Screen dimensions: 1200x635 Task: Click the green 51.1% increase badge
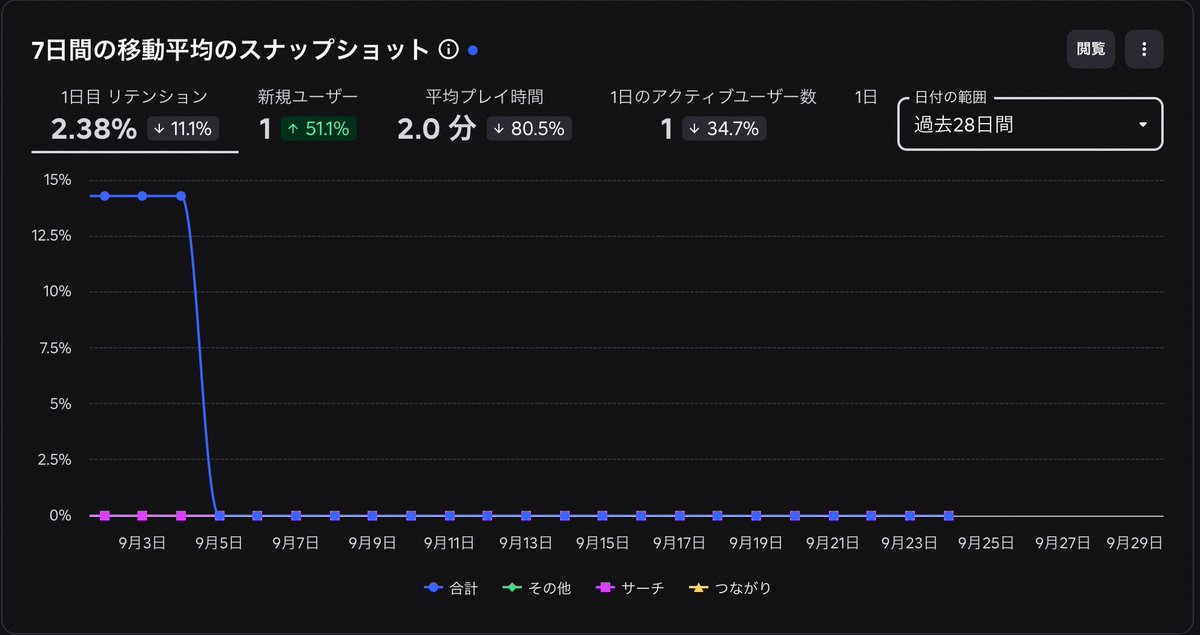(319, 128)
